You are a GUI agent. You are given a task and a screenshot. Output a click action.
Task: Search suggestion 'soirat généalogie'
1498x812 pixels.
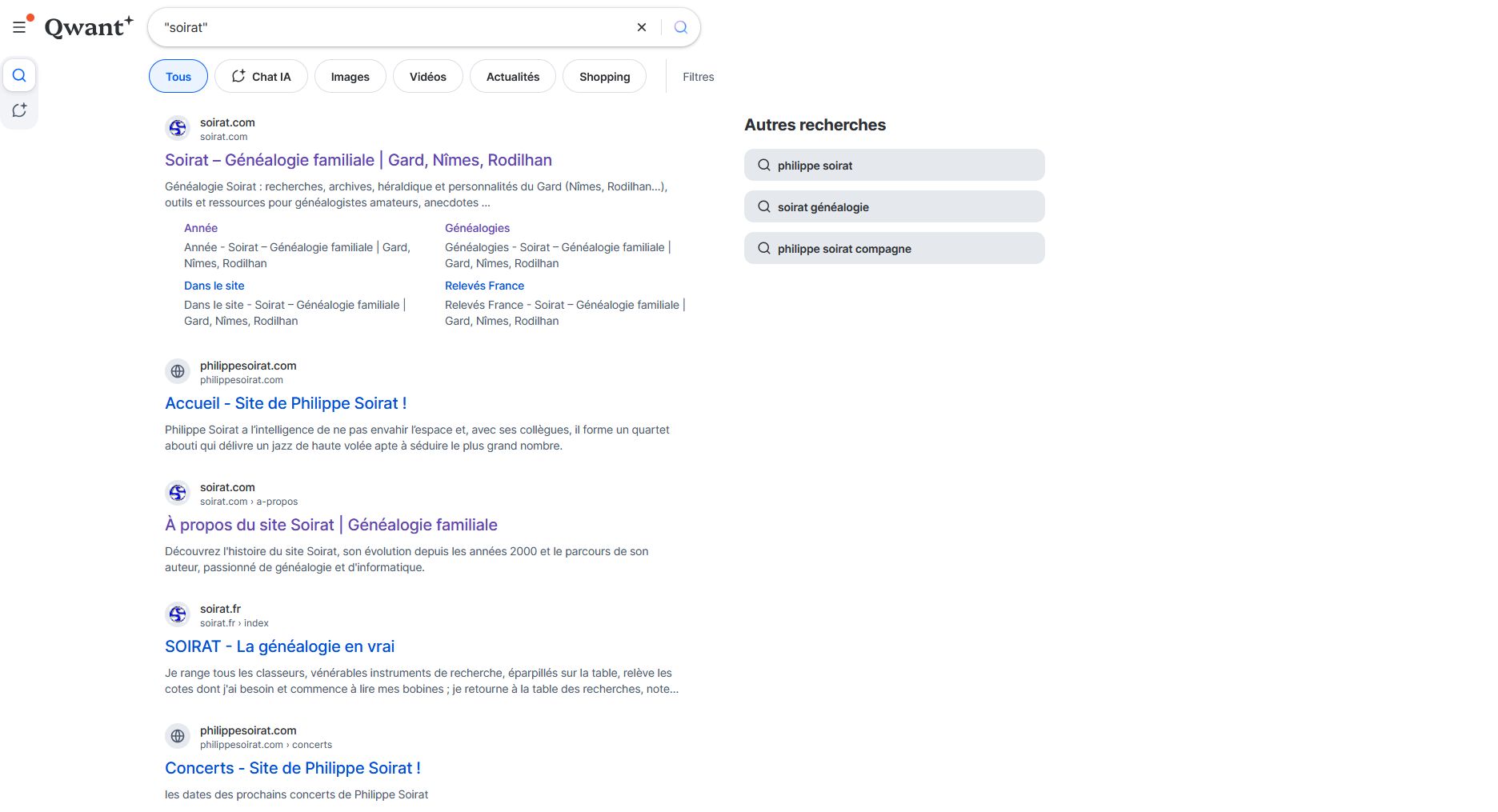pyautogui.click(x=895, y=206)
